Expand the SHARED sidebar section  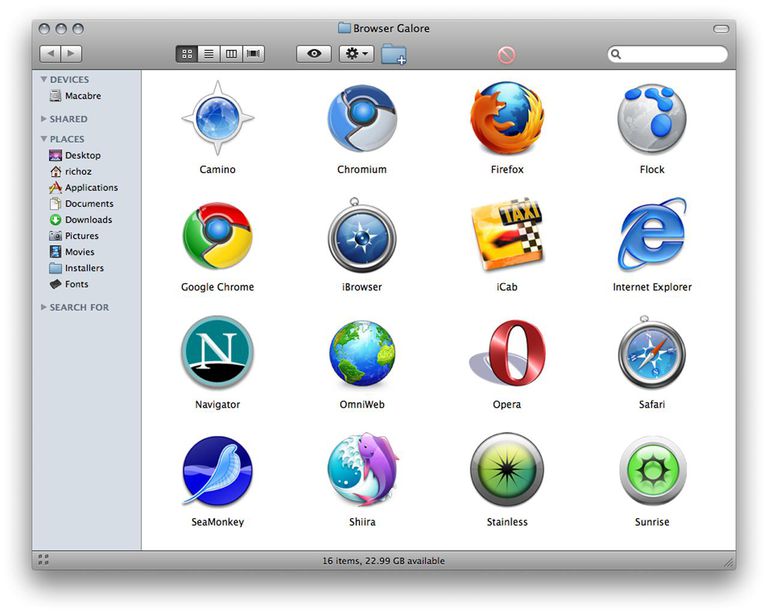click(x=44, y=119)
